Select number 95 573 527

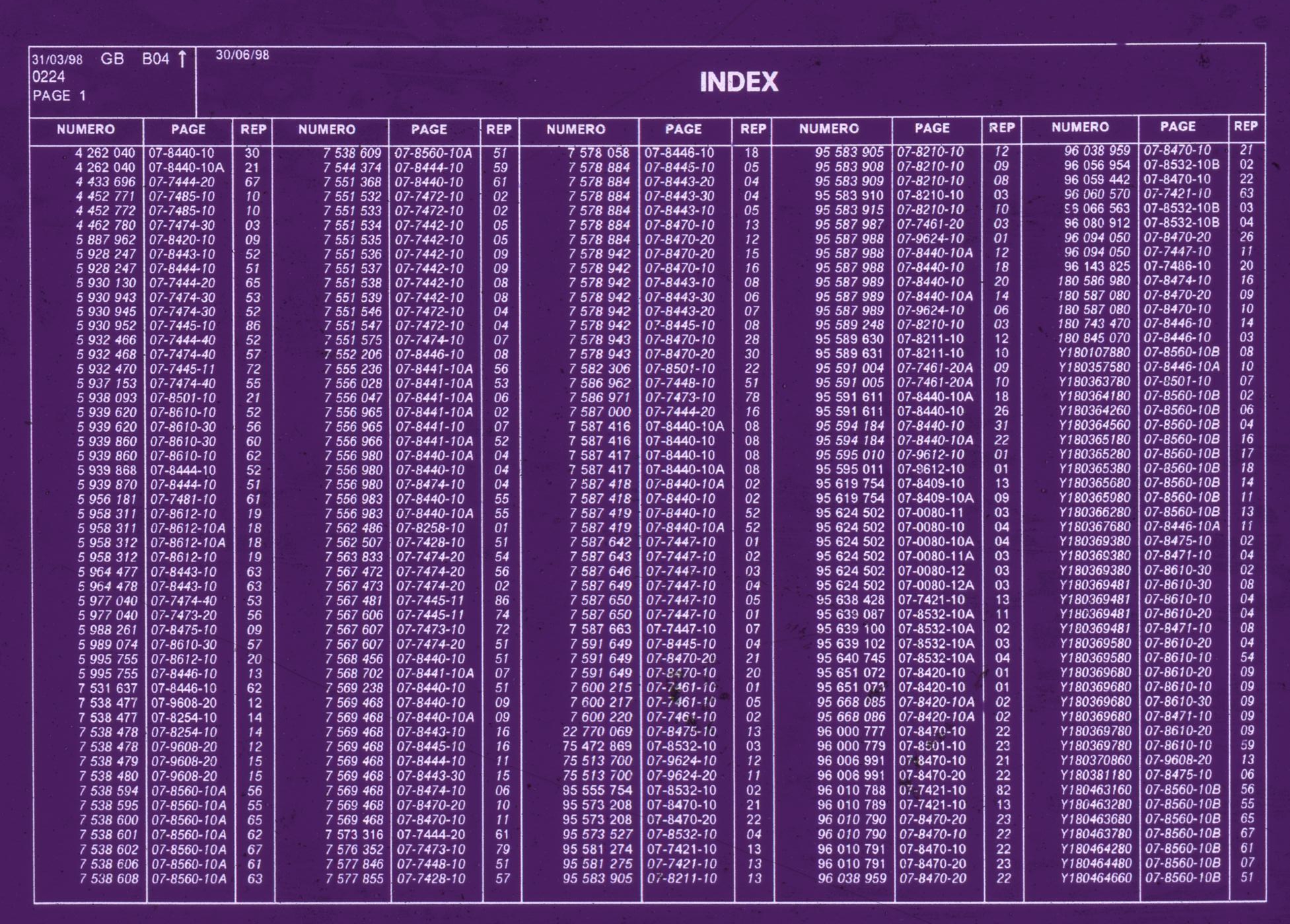click(597, 834)
